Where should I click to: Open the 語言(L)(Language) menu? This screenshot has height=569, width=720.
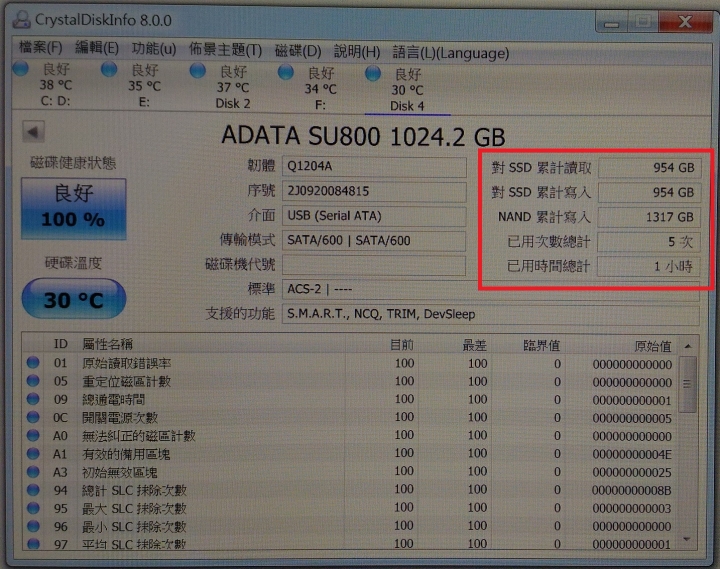pyautogui.click(x=450, y=53)
